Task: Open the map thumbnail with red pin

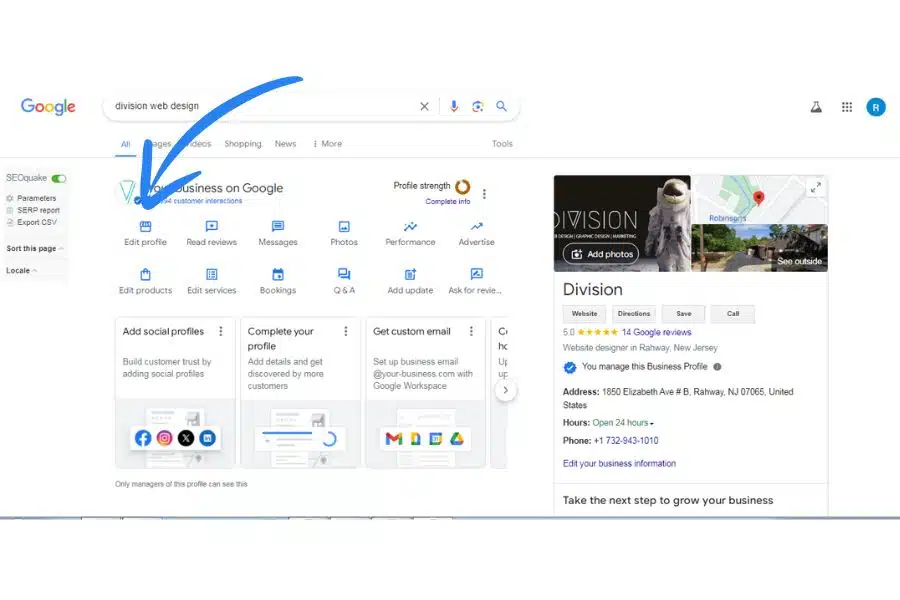Action: [759, 199]
